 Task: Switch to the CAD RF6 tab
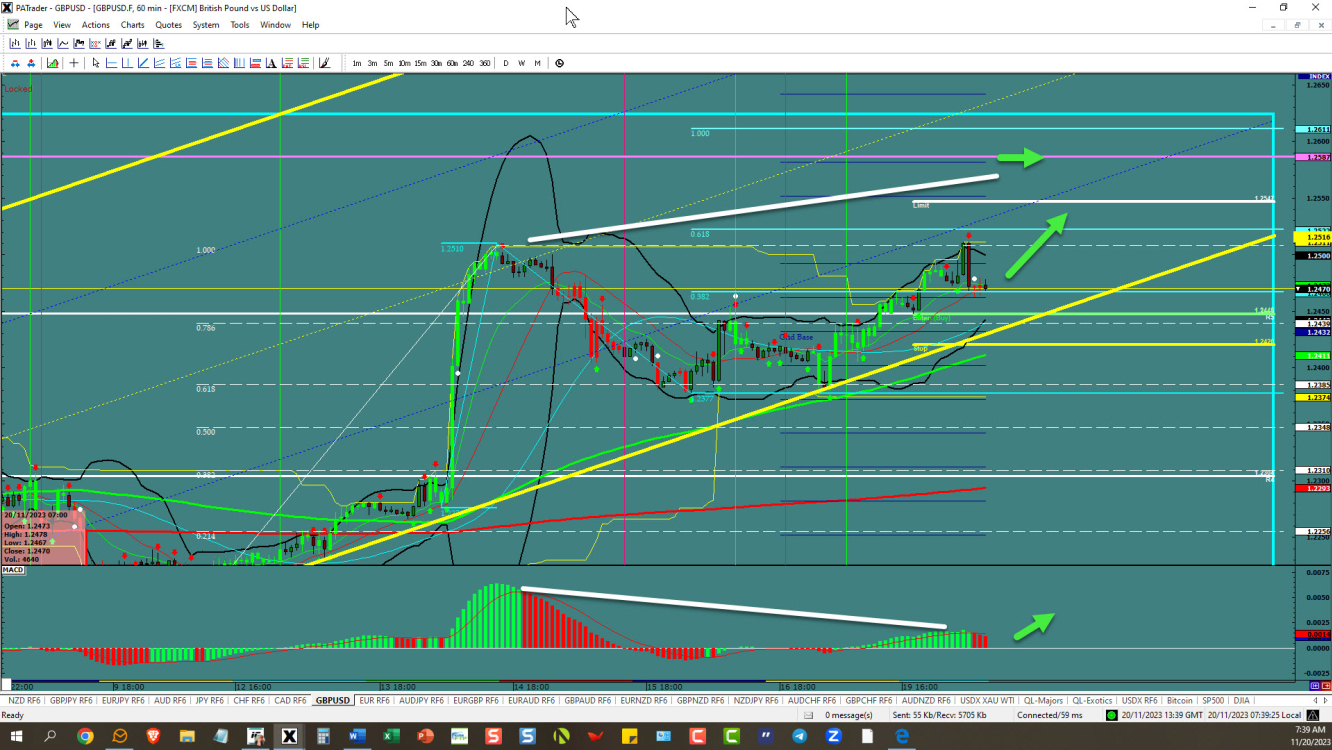click(290, 700)
